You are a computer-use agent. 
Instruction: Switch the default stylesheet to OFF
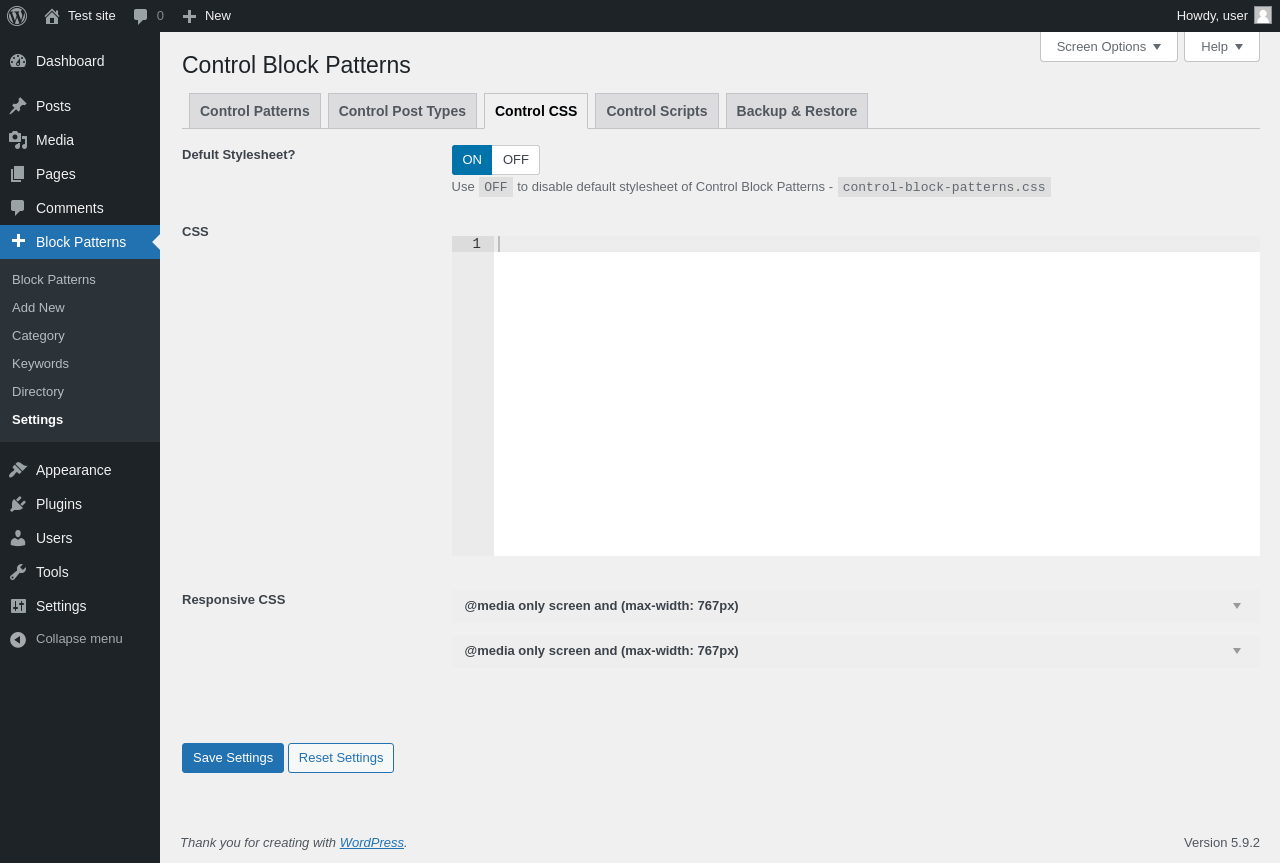coord(516,160)
